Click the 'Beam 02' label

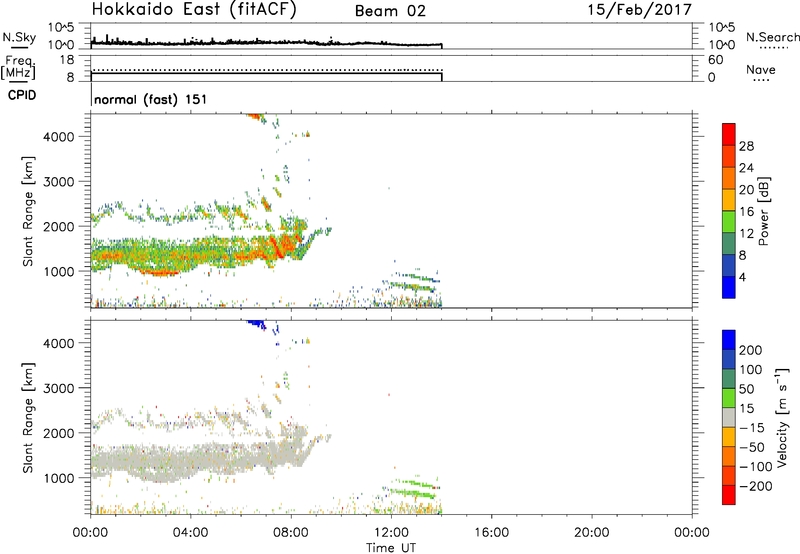[x=390, y=11]
